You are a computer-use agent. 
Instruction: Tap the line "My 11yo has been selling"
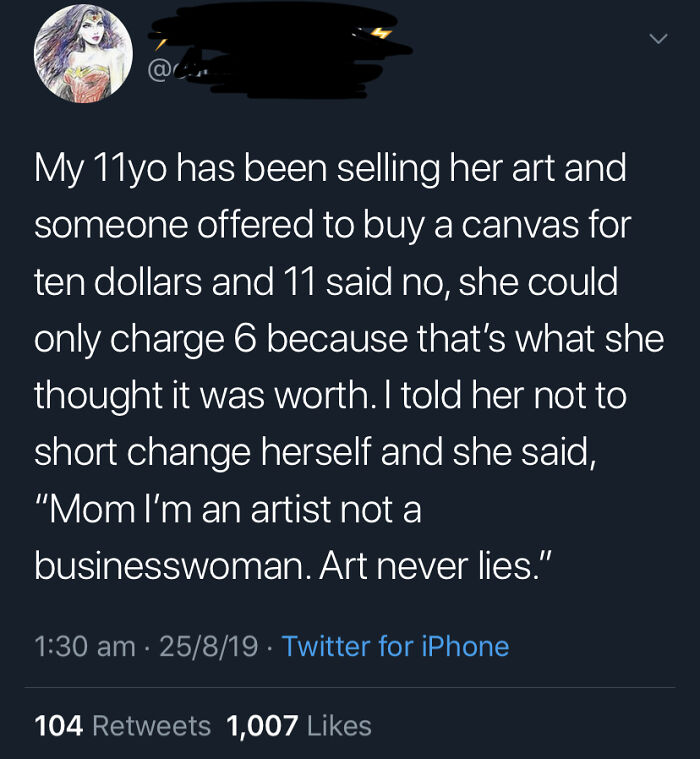click(237, 168)
